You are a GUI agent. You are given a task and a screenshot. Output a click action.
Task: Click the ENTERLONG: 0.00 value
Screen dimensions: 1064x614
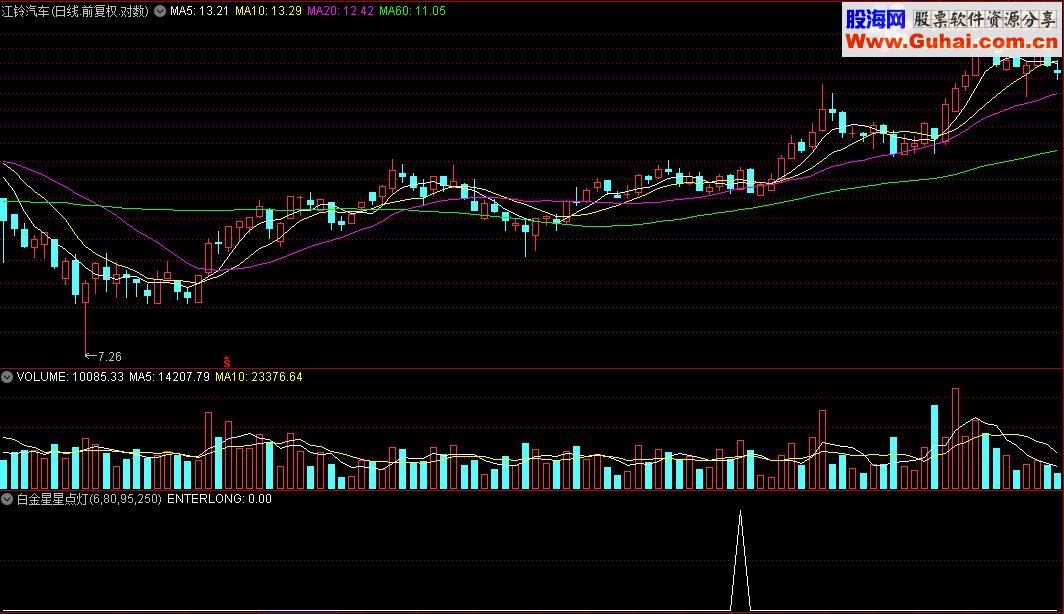pyautogui.click(x=219, y=499)
